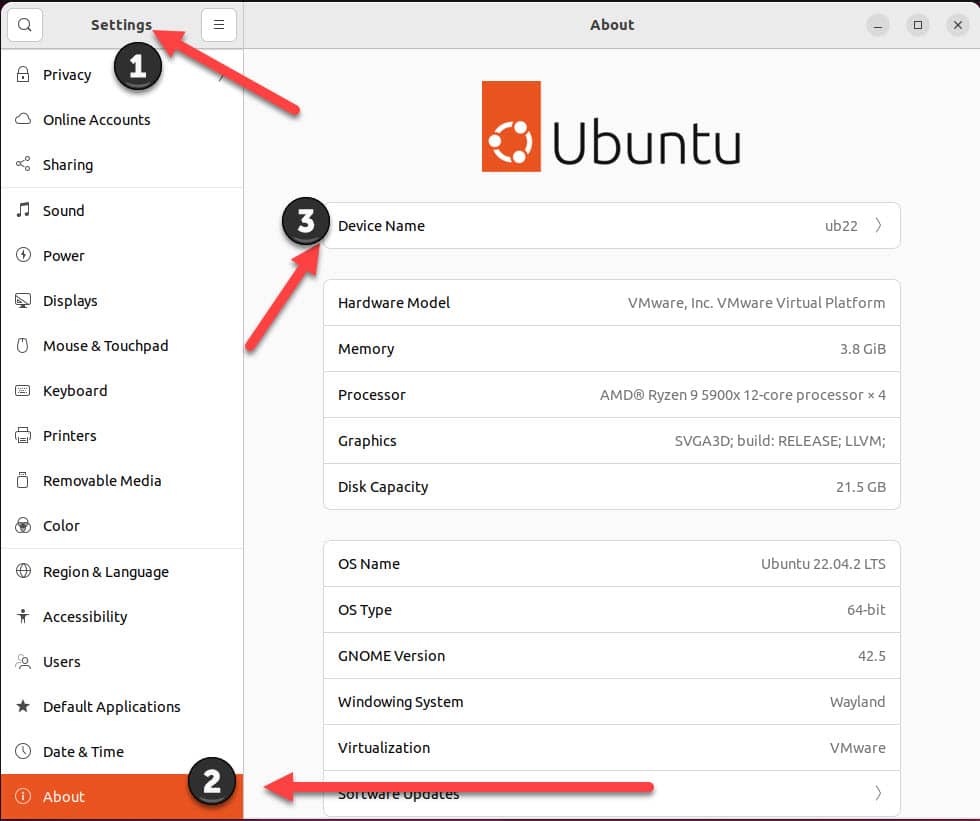Screen dimensions: 980x821
Task: Open the hamburger menu button
Action: tap(219, 24)
